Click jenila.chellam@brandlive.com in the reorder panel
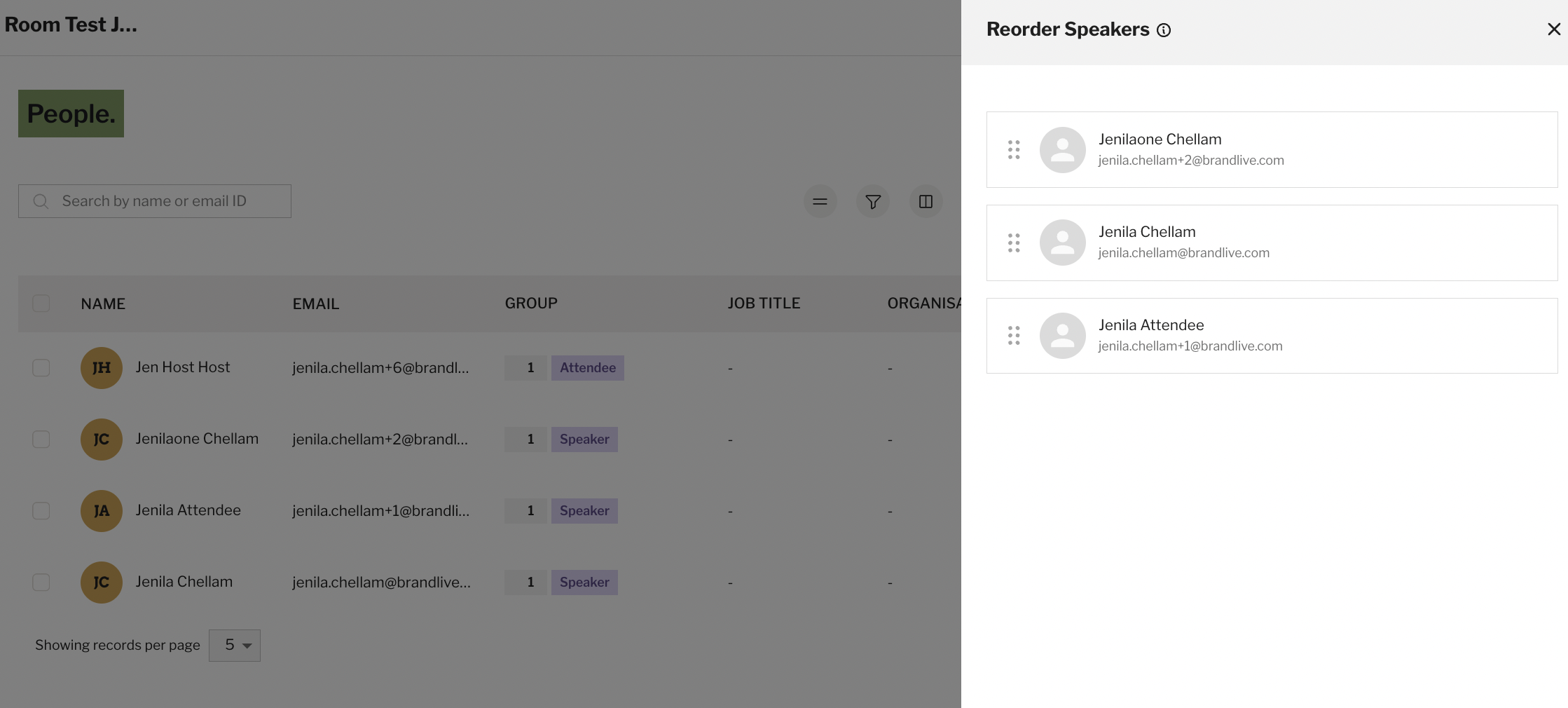 tap(1183, 253)
